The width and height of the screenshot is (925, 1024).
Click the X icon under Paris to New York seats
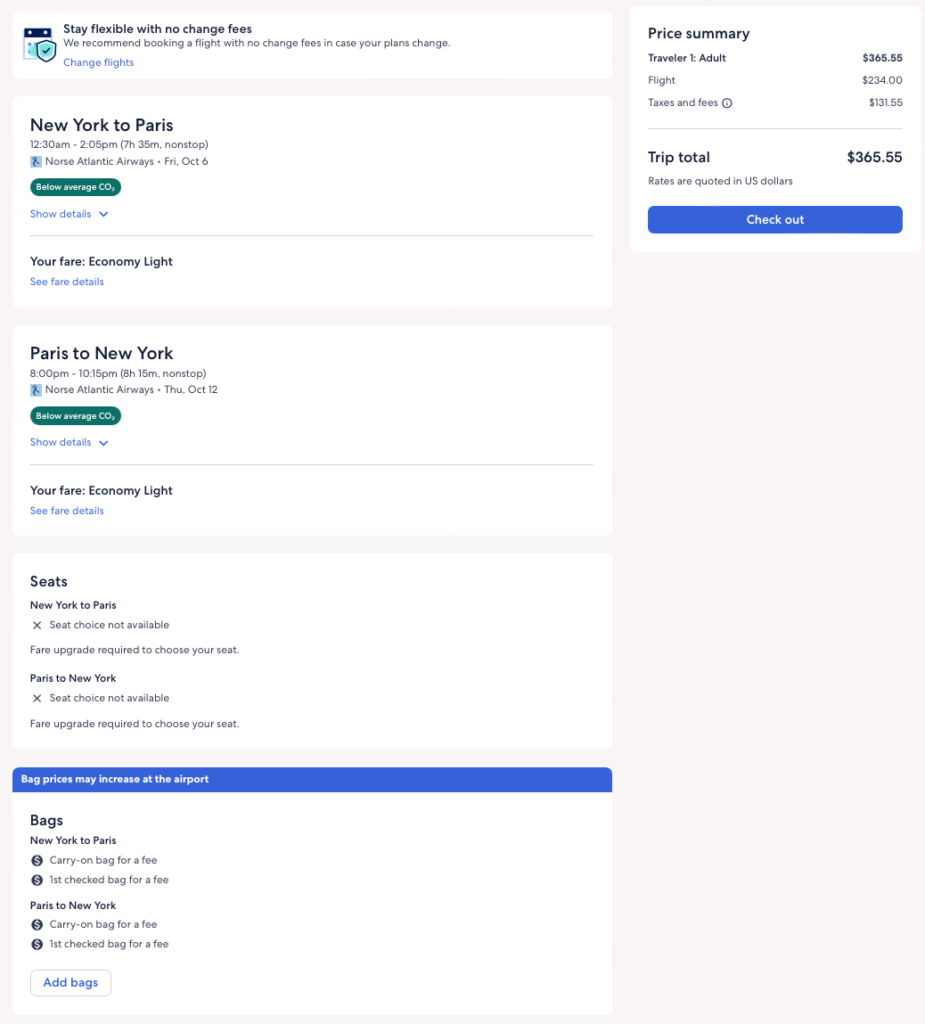point(37,698)
